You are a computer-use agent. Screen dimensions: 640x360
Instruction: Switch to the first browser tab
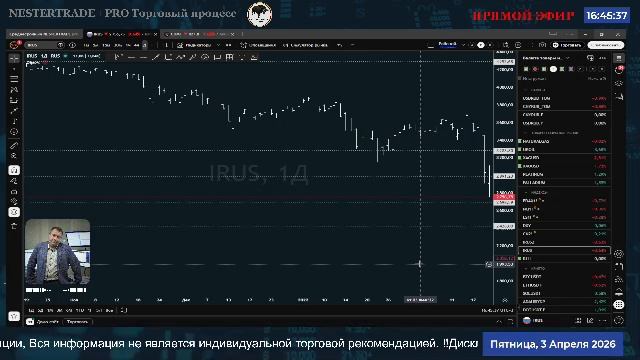tap(44, 34)
